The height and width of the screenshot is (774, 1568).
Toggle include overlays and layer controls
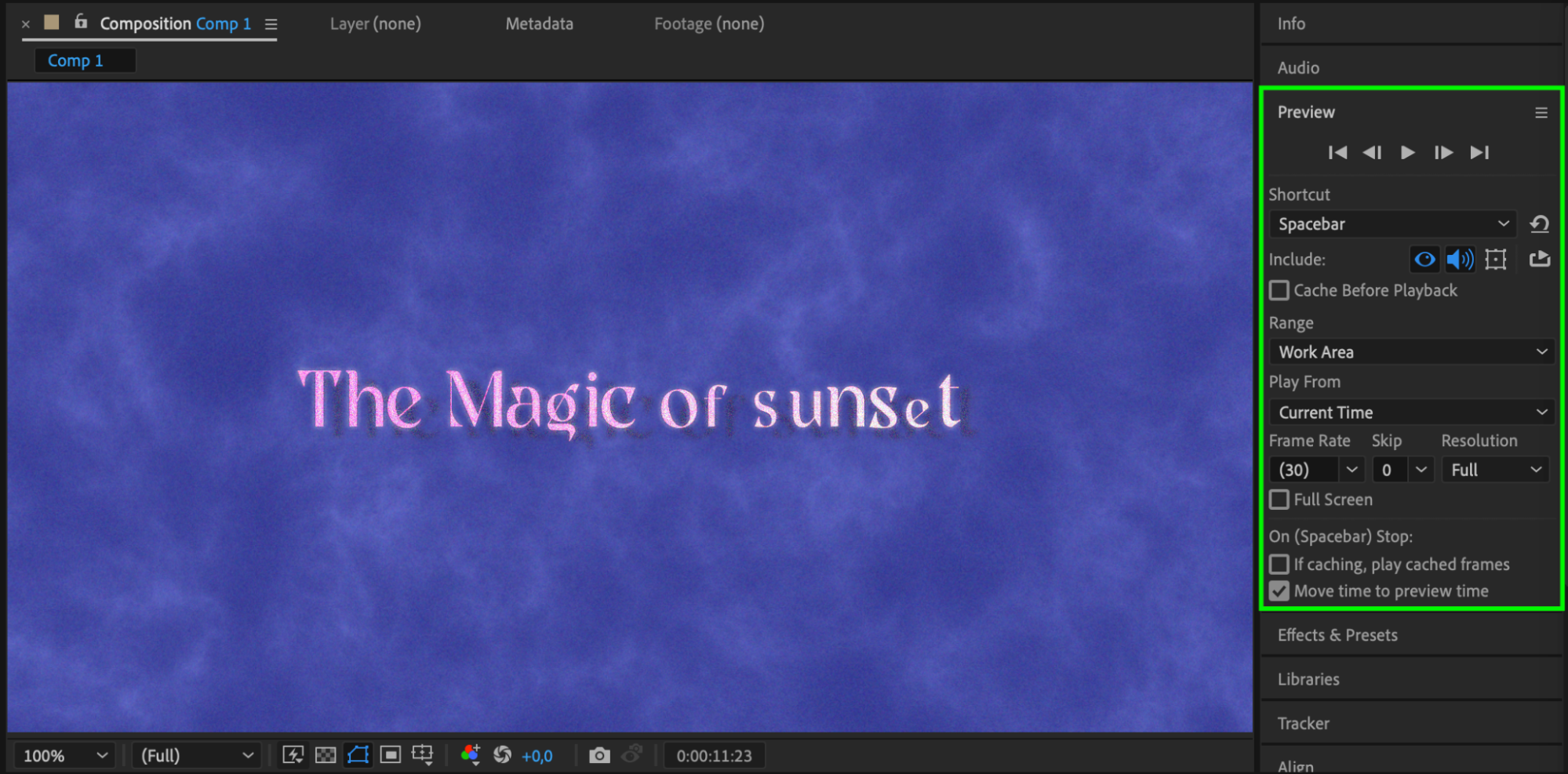click(1496, 259)
